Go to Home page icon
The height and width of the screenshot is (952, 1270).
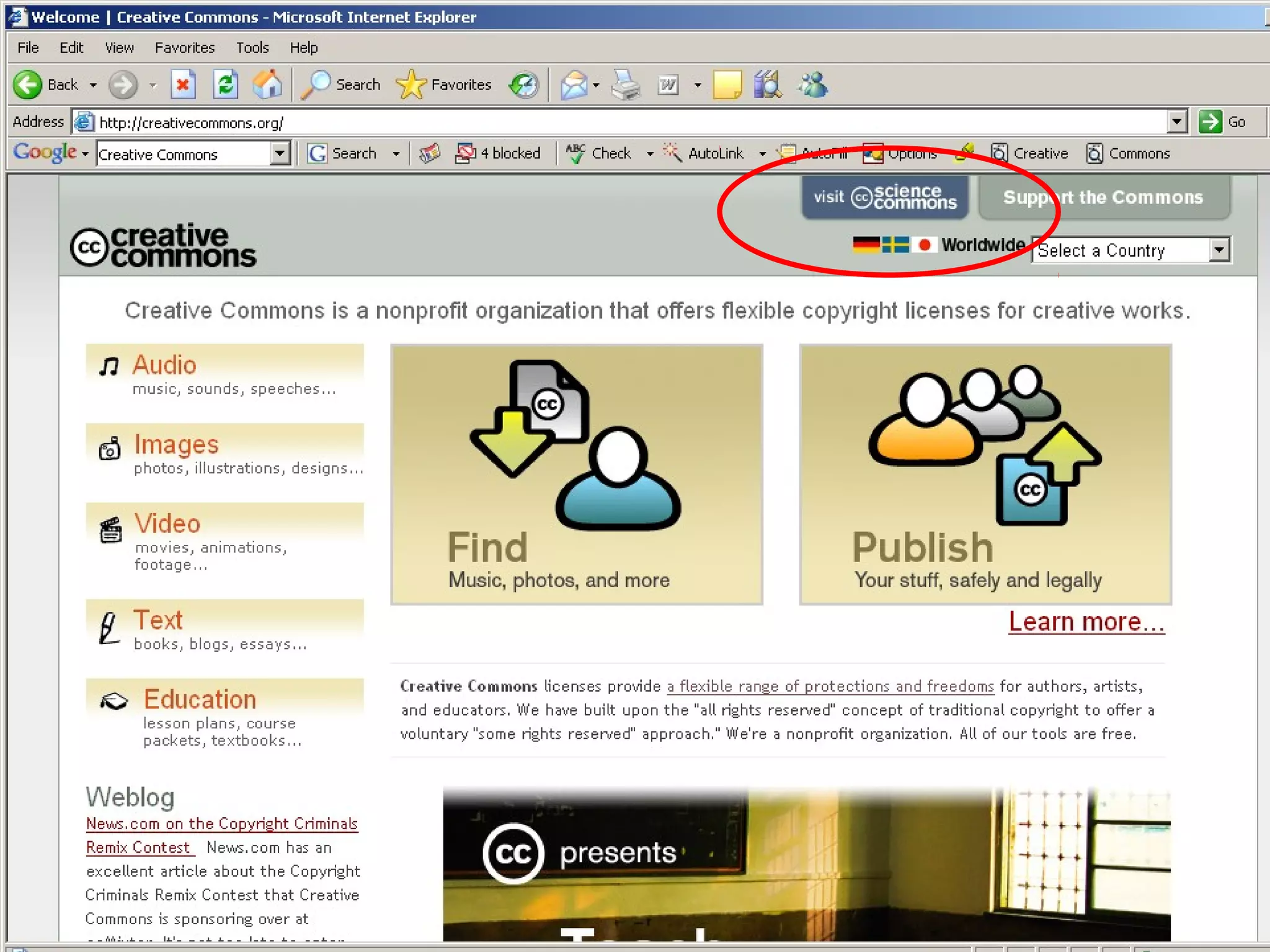tap(267, 85)
